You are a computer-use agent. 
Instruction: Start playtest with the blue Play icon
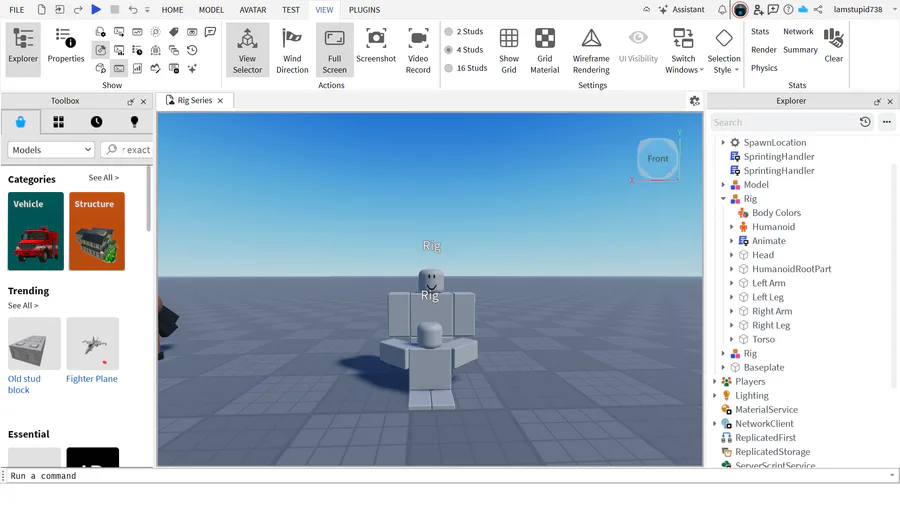[96, 9]
